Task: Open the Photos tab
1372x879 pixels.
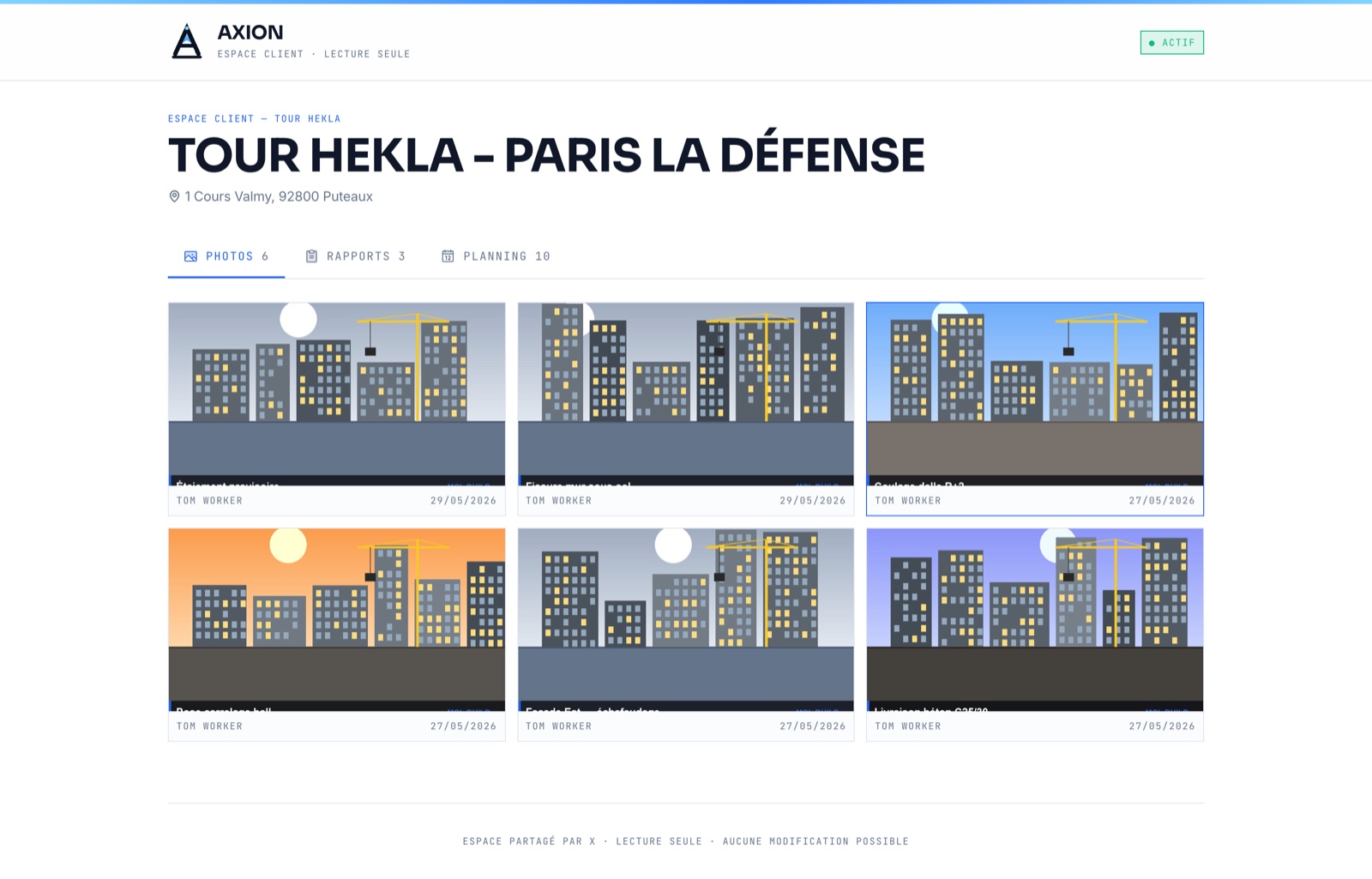Action: tap(226, 256)
